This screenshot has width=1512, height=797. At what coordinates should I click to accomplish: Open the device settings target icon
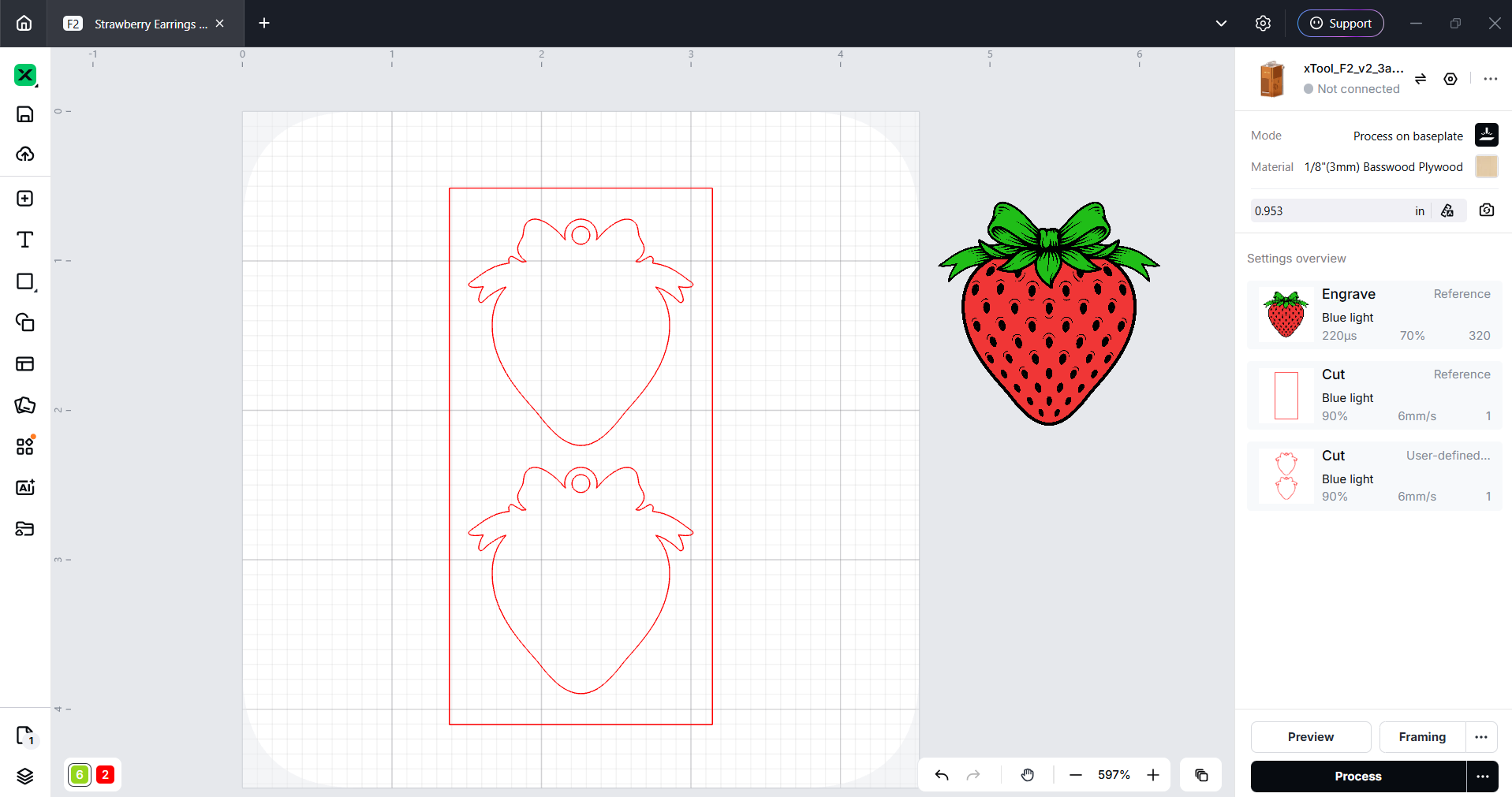[x=1450, y=79]
